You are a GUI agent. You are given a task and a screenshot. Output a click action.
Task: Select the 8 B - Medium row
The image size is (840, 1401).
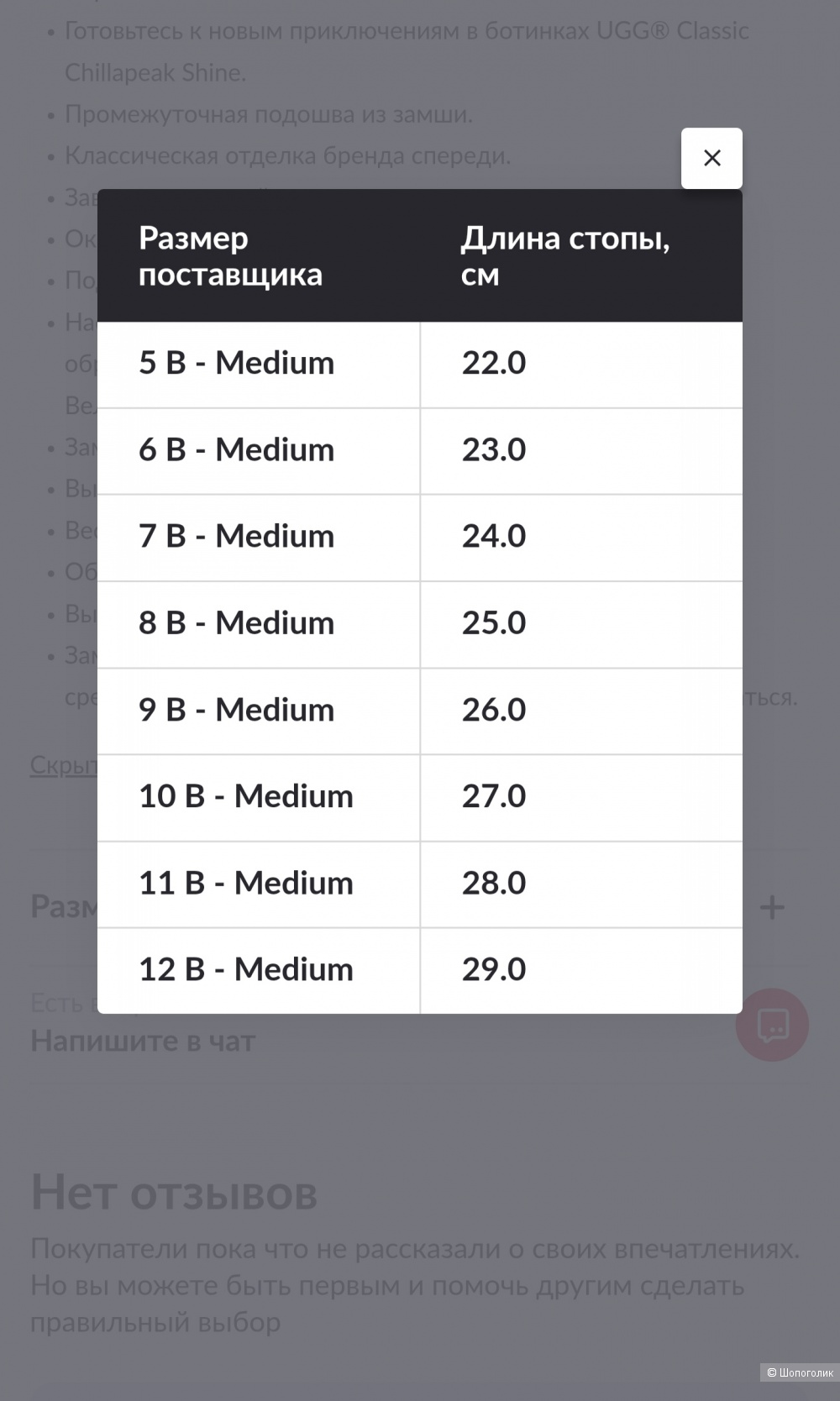pos(420,624)
